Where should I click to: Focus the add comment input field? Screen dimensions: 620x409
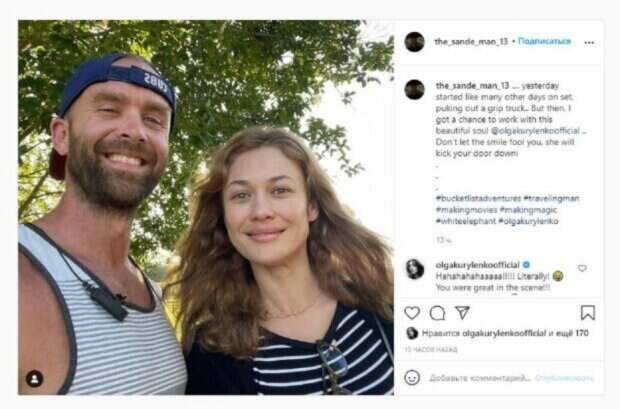click(480, 377)
